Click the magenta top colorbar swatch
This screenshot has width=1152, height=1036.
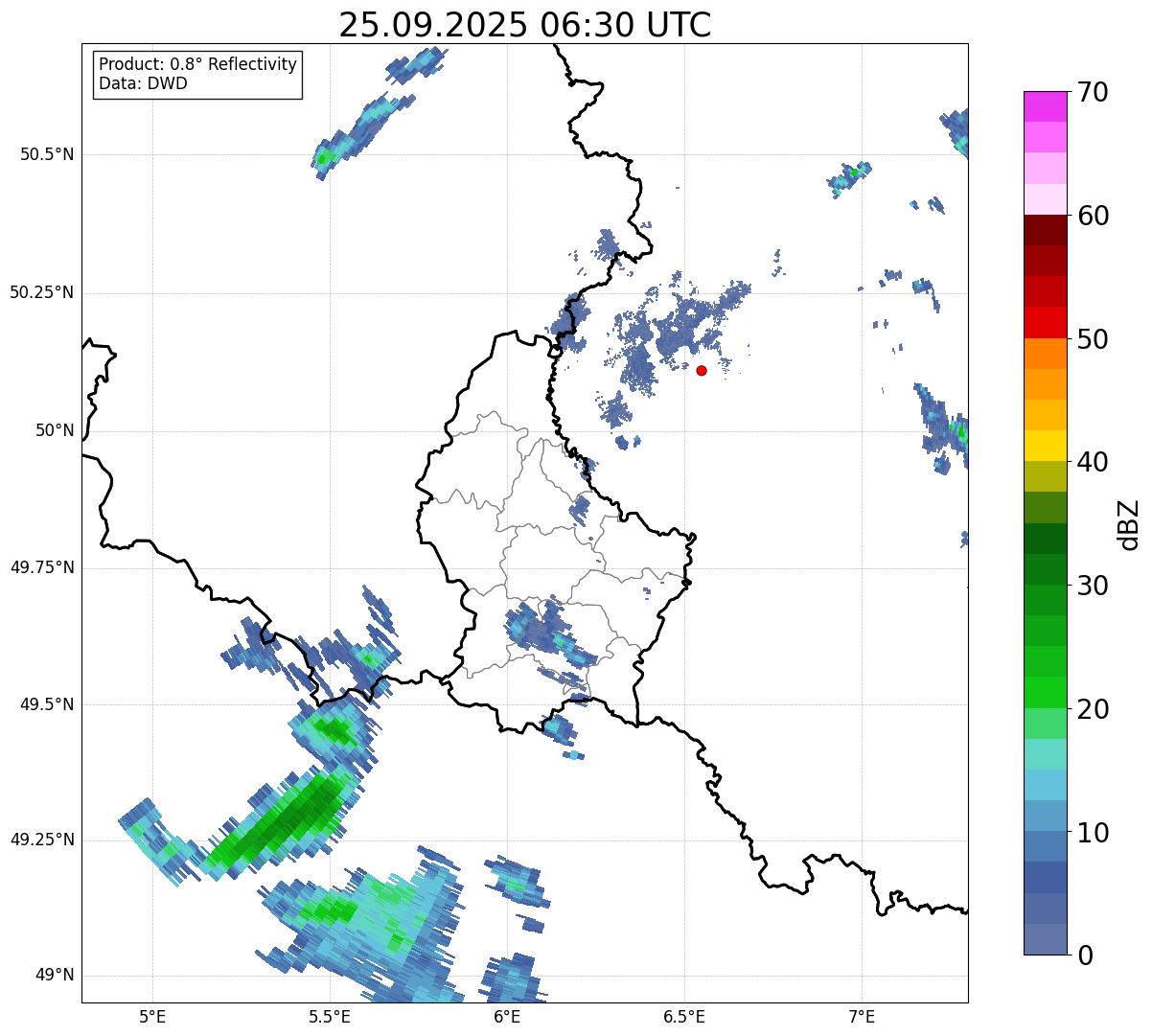click(1046, 106)
